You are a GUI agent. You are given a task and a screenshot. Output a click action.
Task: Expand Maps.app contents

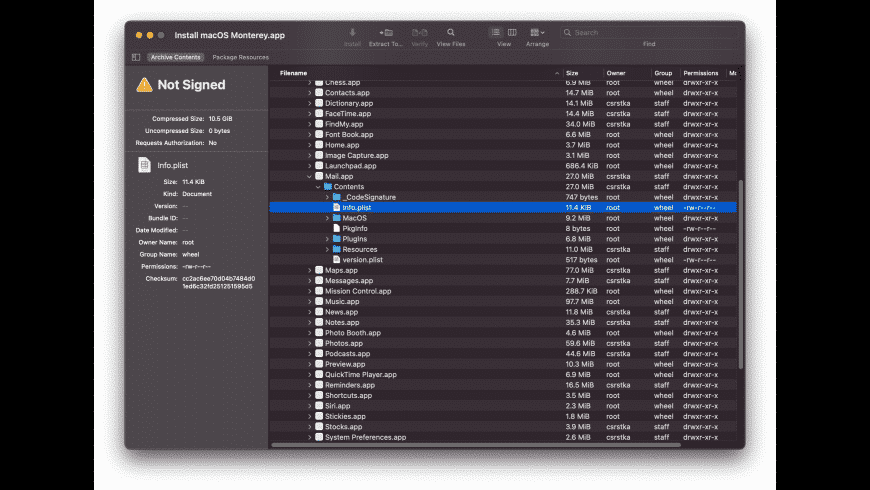[310, 270]
